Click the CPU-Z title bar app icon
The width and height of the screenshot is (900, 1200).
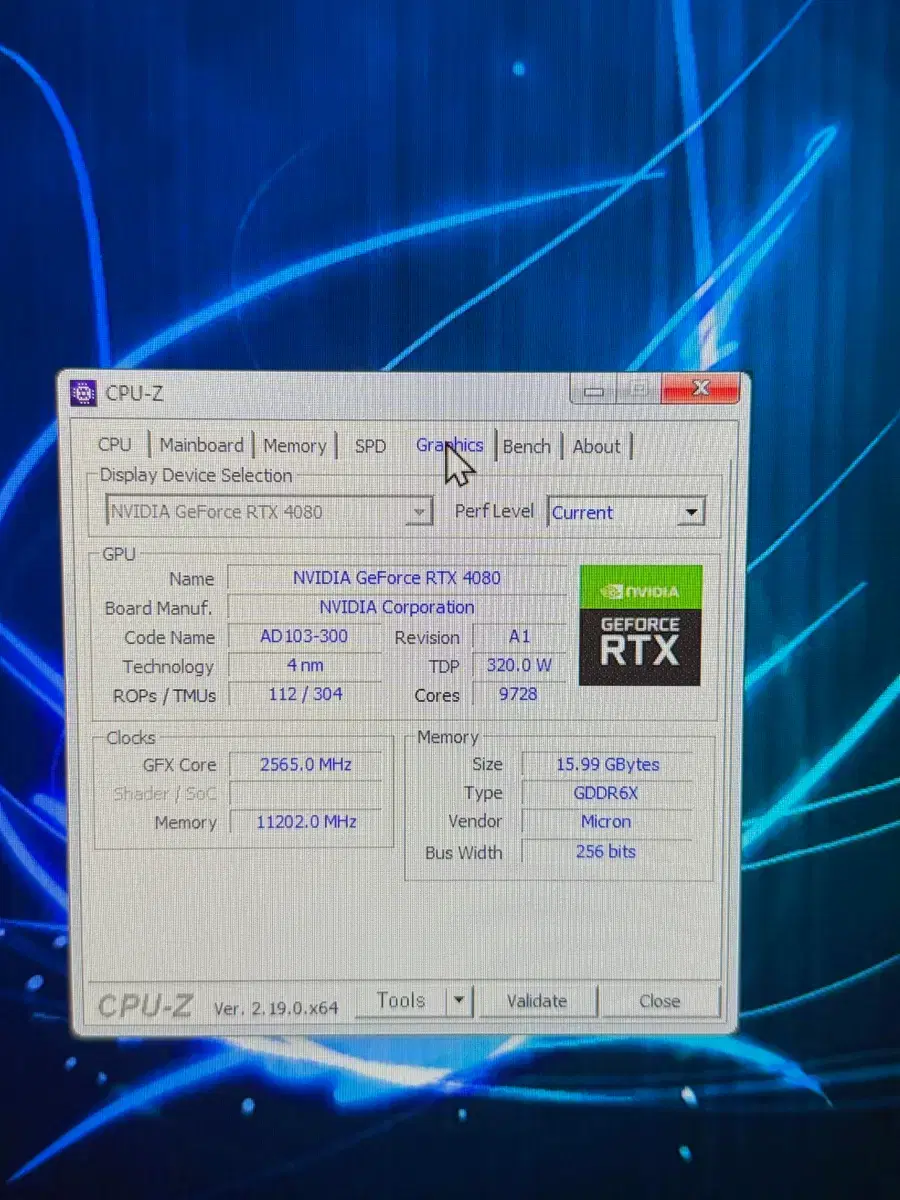pos(84,393)
